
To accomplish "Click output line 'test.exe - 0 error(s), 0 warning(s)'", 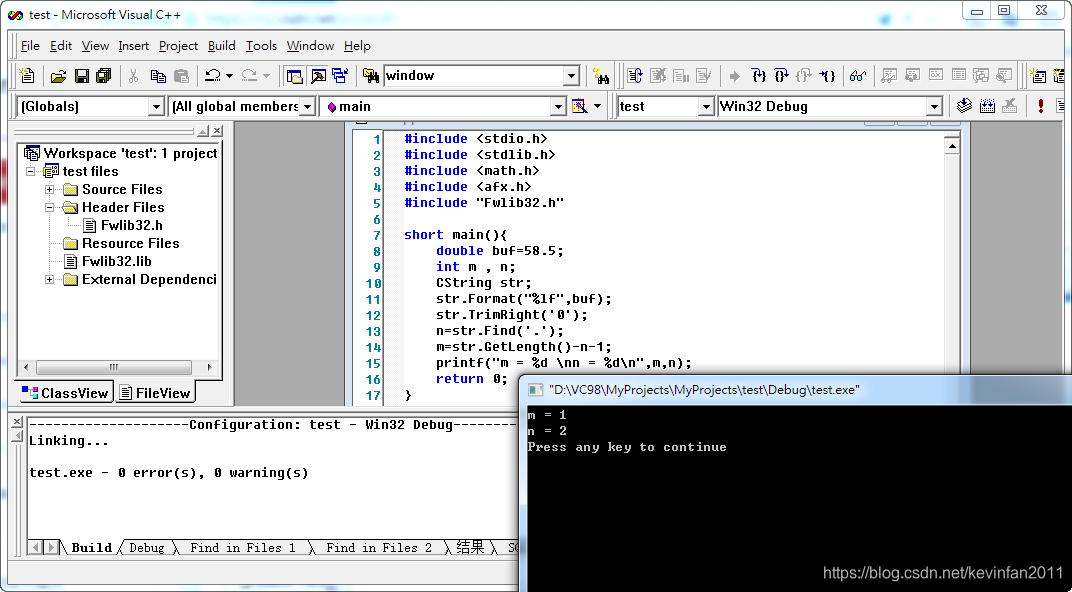I will [x=169, y=472].
